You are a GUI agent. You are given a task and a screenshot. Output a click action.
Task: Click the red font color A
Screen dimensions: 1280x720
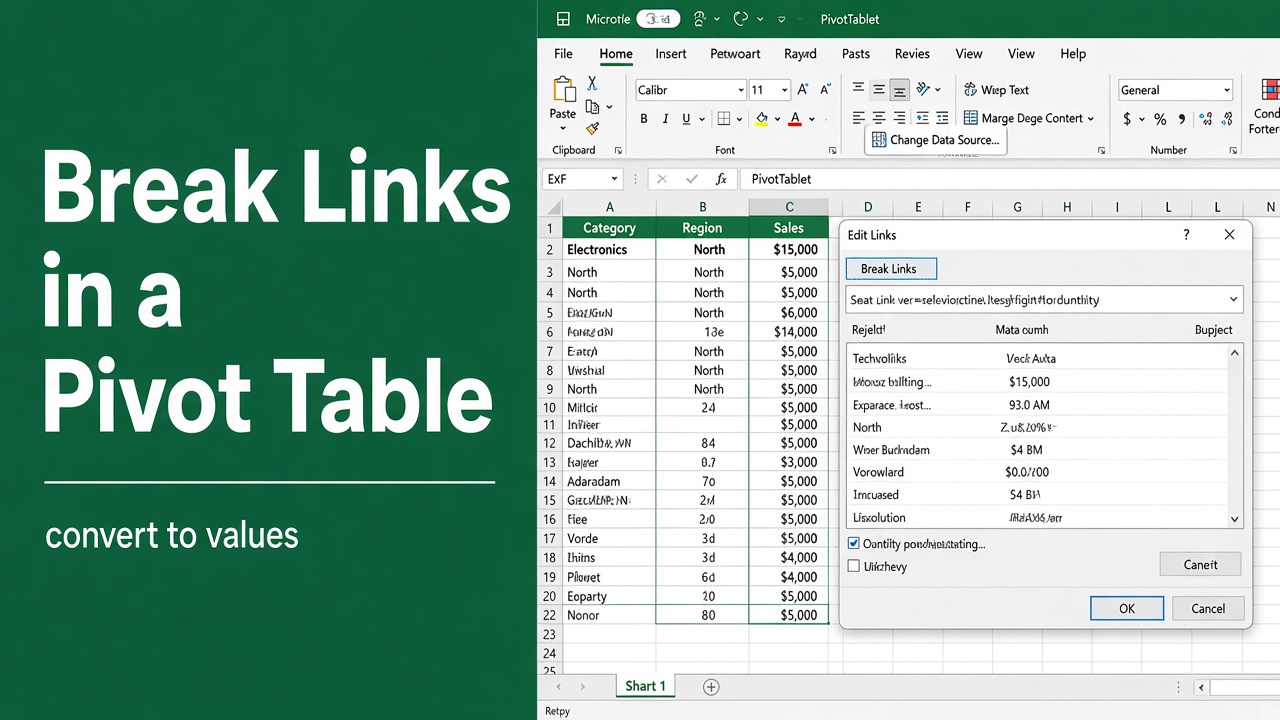(x=795, y=119)
